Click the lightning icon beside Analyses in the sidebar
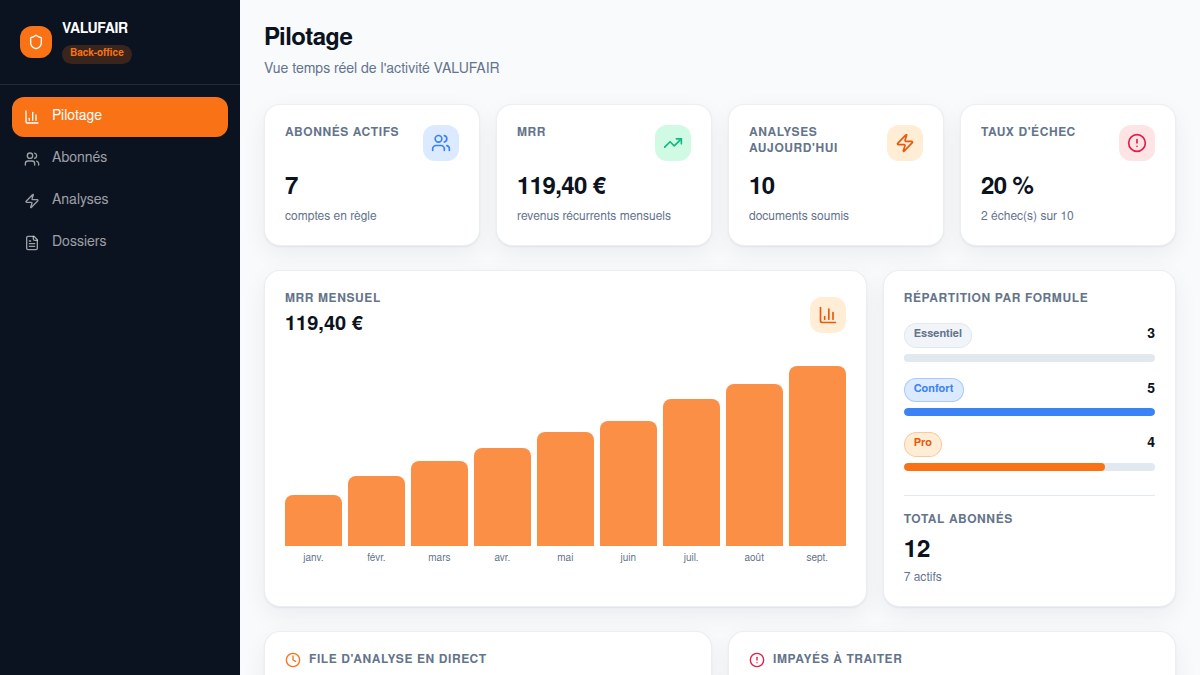Image resolution: width=1200 pixels, height=675 pixels. pos(32,200)
